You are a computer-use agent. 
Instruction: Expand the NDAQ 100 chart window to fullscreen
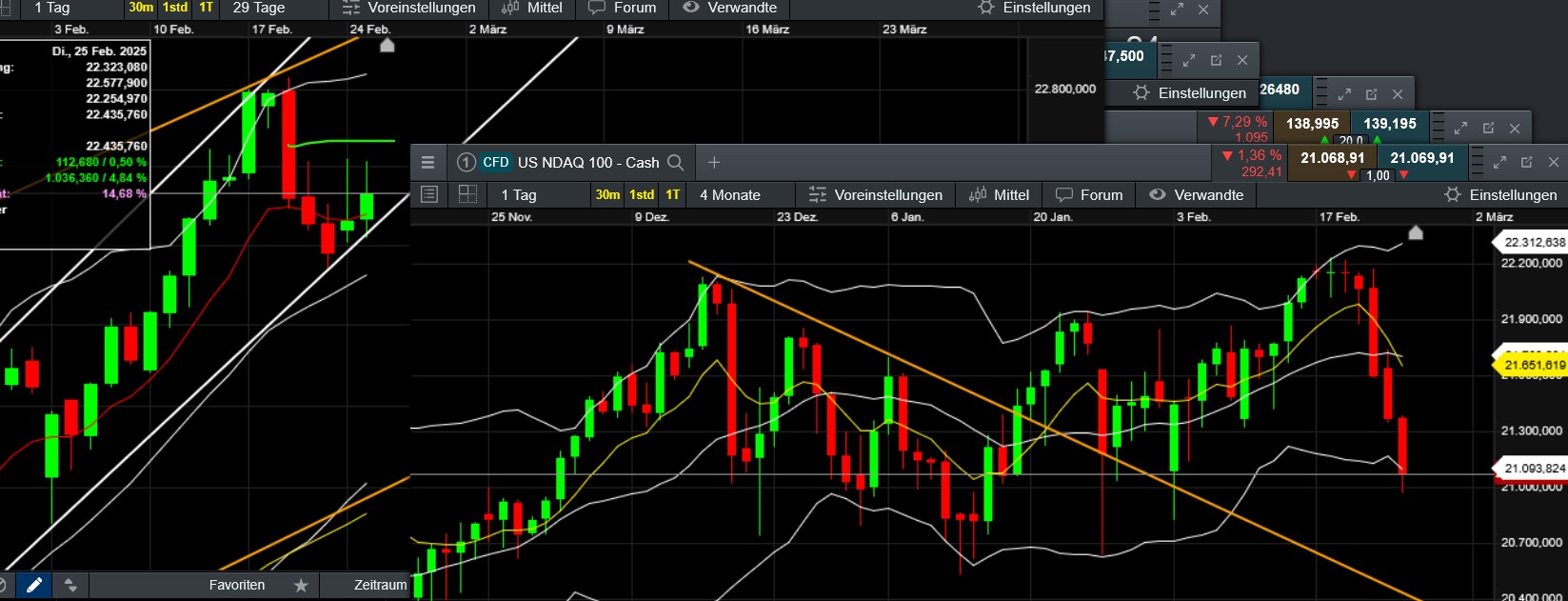pos(1499,162)
